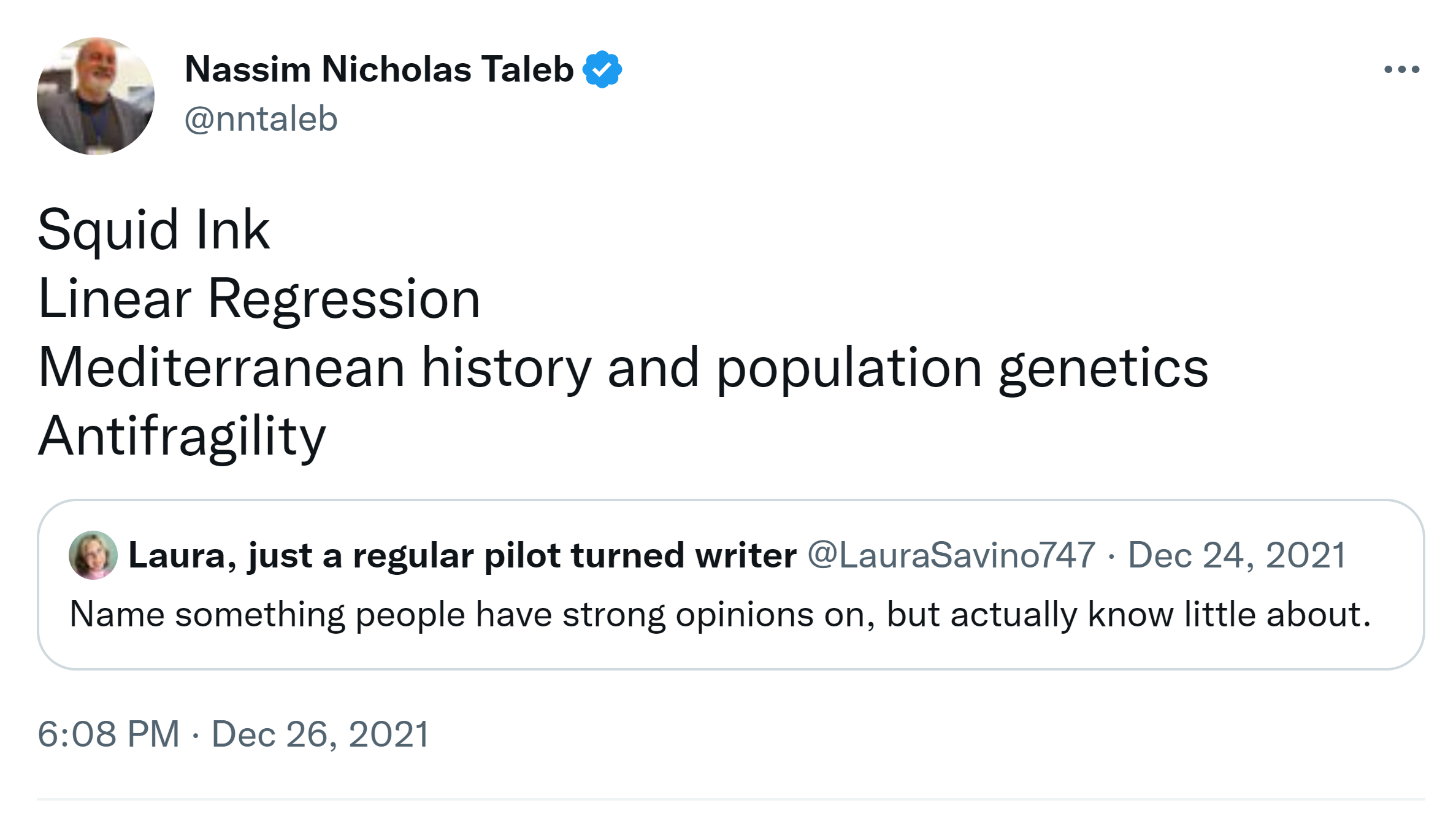Open Nassim Nicholas Taleb's profile picture

[96, 96]
